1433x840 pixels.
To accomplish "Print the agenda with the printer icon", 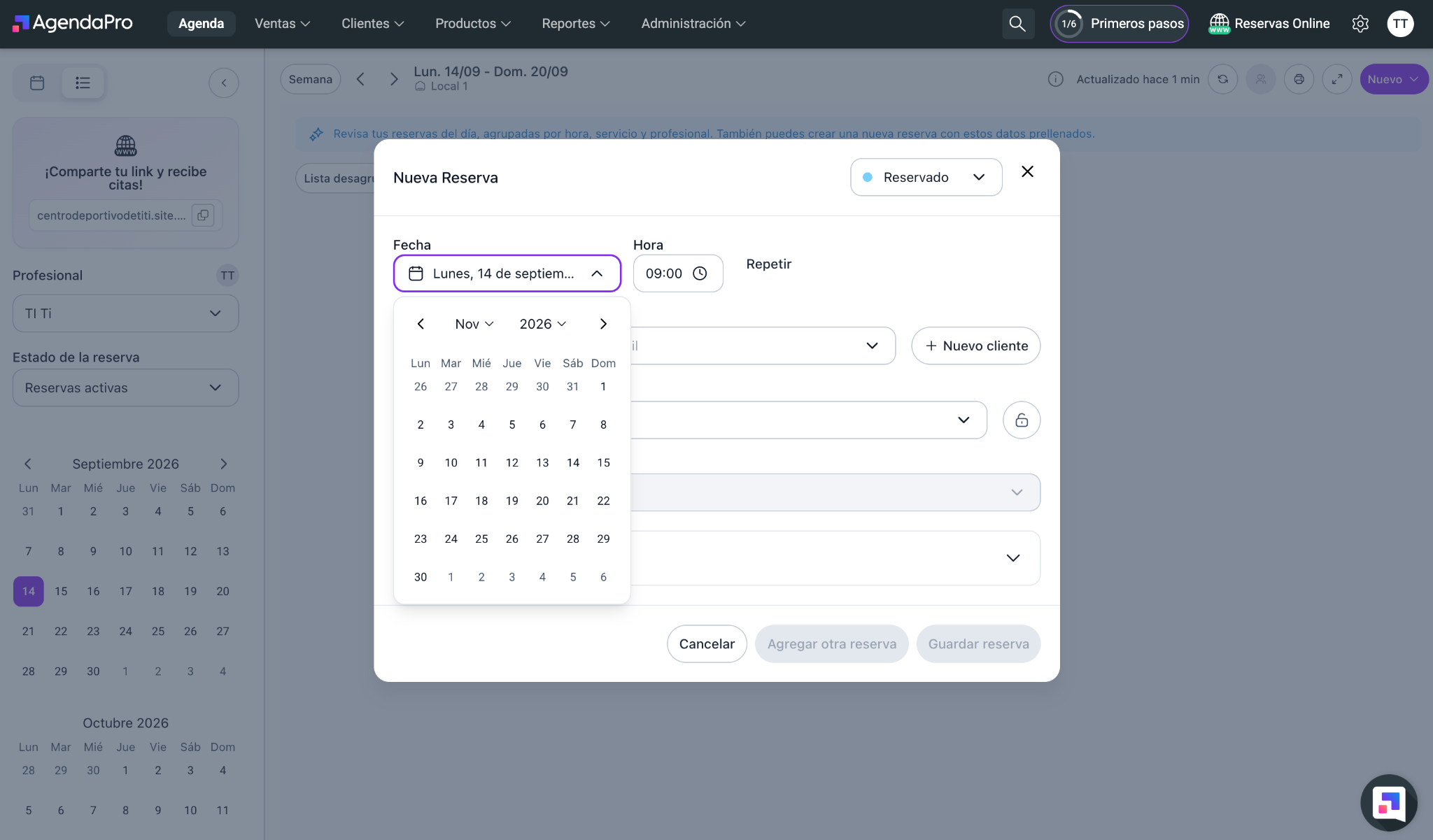I will 1299,79.
